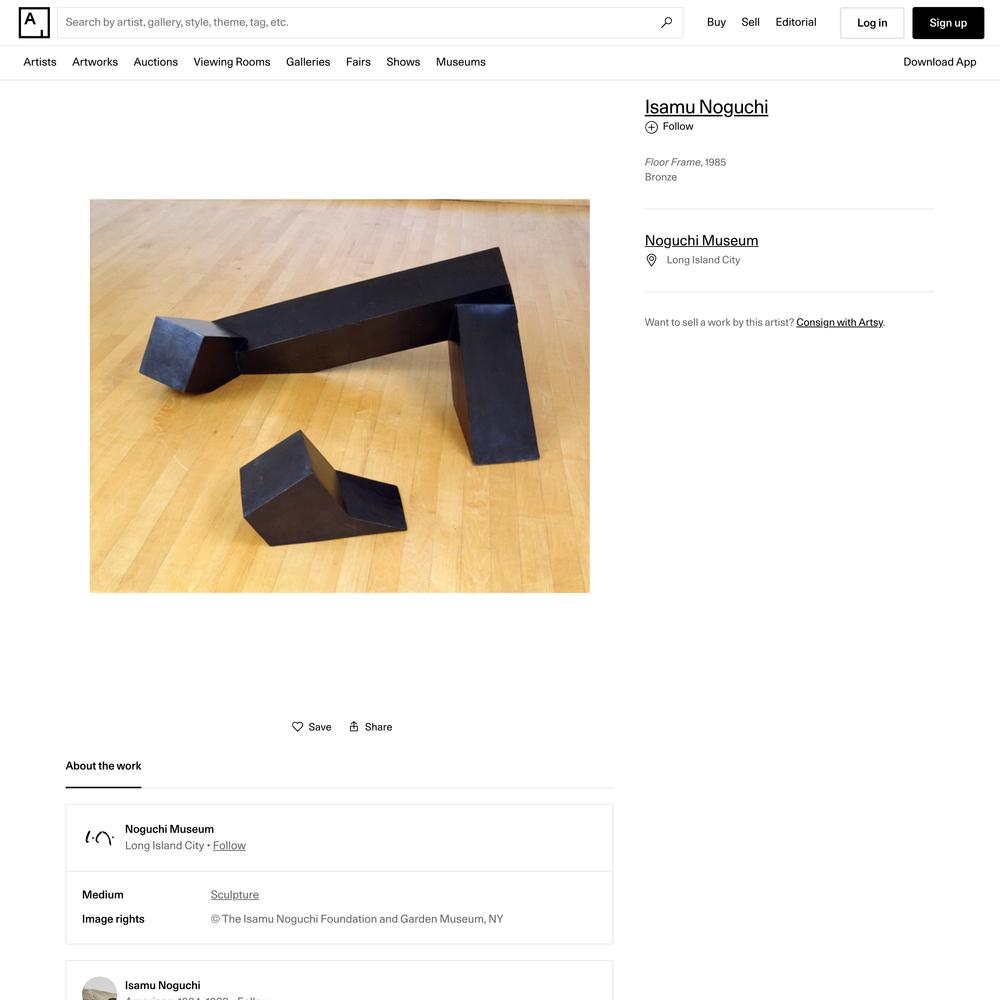Image resolution: width=1000 pixels, height=1000 pixels.
Task: Click the Share upload icon
Action: click(x=354, y=726)
